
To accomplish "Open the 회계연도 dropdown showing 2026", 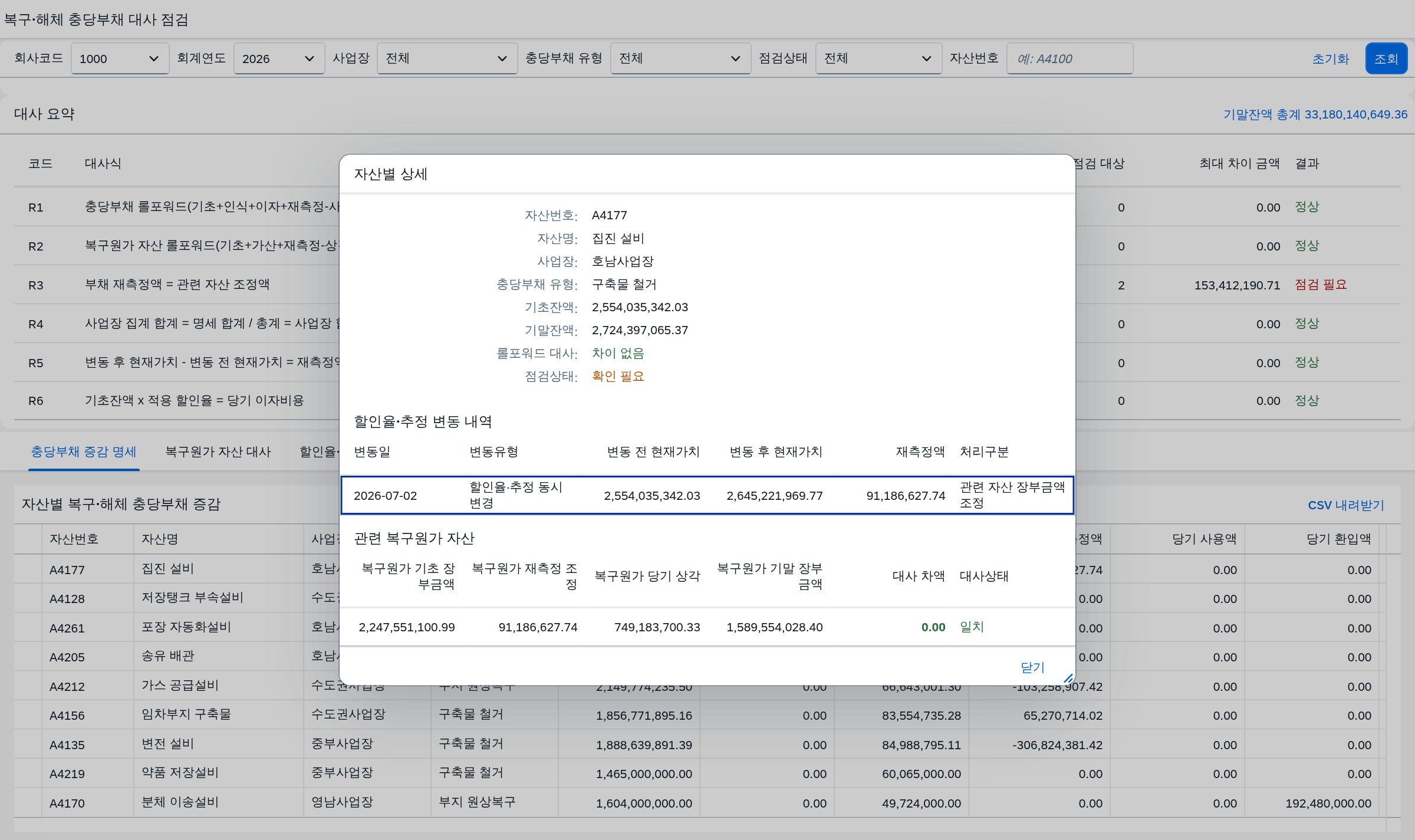I will tap(279, 58).
